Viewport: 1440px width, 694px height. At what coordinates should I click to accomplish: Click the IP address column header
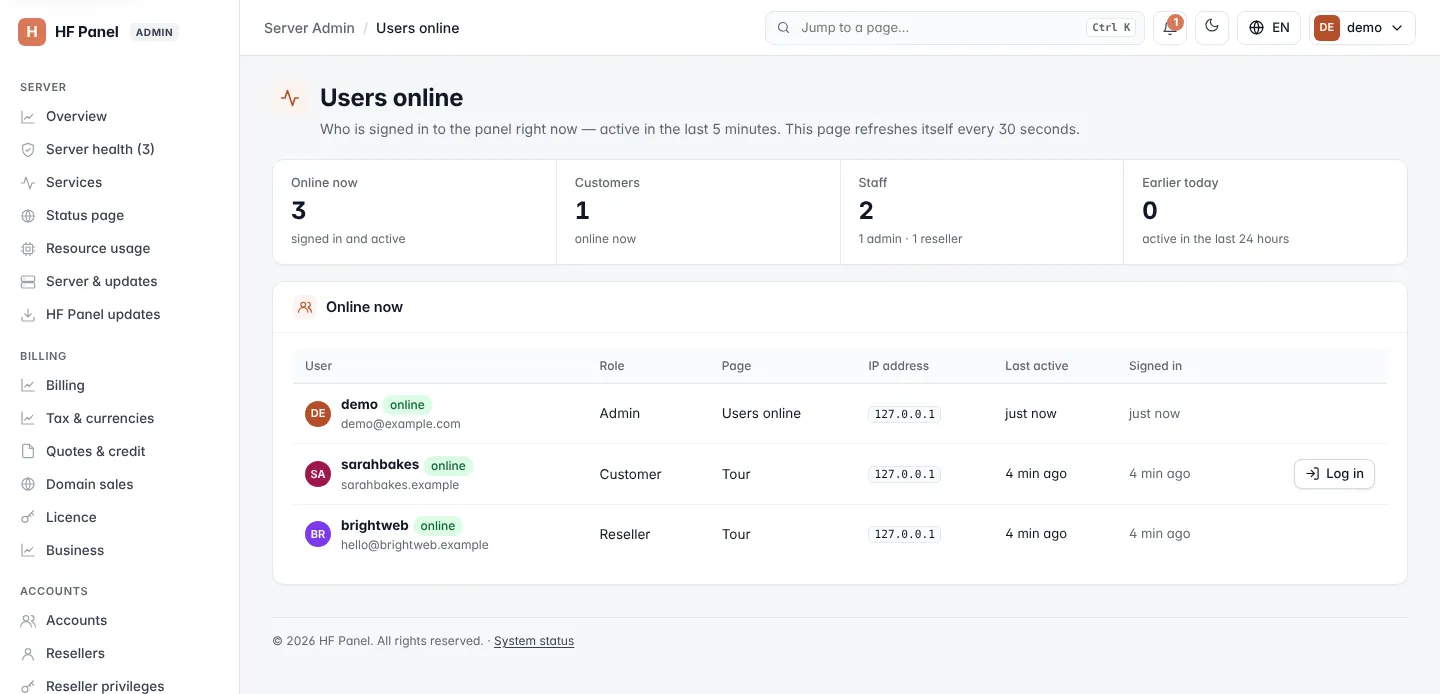point(898,366)
